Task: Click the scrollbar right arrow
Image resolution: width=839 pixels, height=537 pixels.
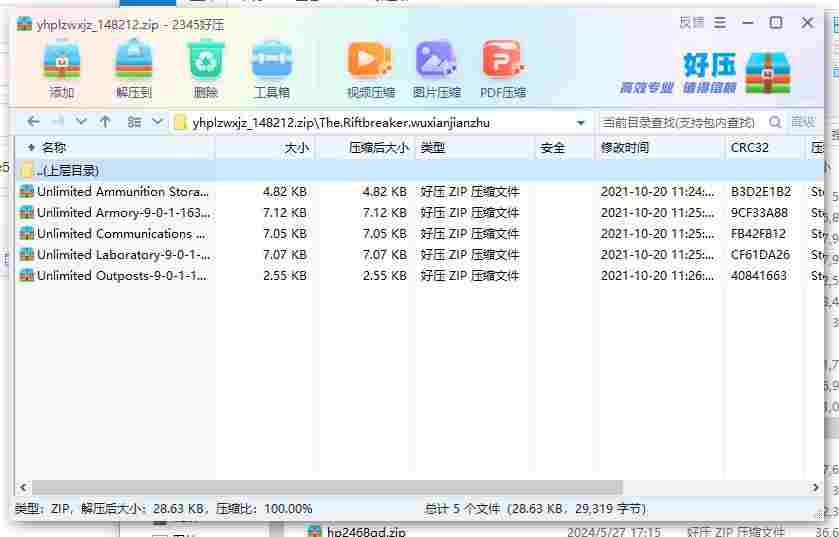Action: point(815,487)
